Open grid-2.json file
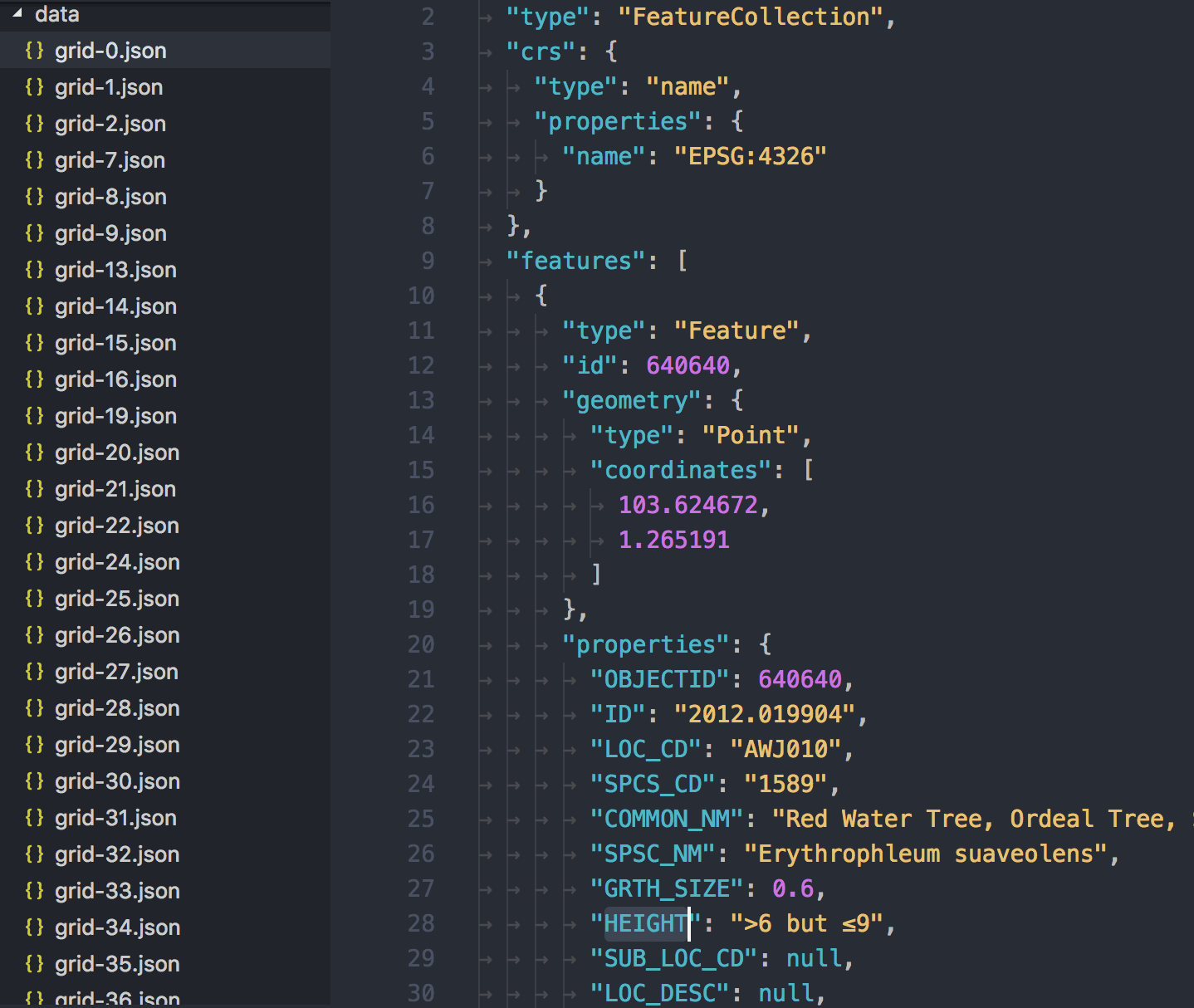The height and width of the screenshot is (1008, 1194). click(110, 124)
